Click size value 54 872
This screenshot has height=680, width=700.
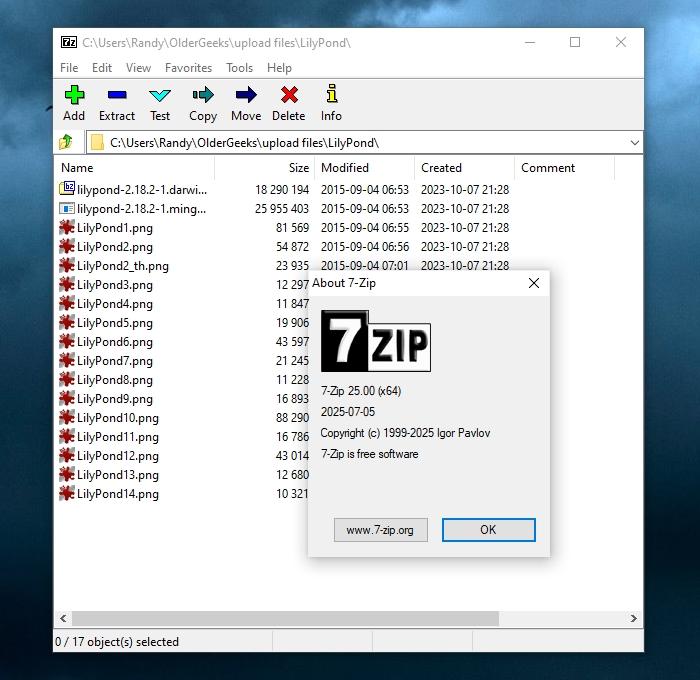tap(292, 246)
